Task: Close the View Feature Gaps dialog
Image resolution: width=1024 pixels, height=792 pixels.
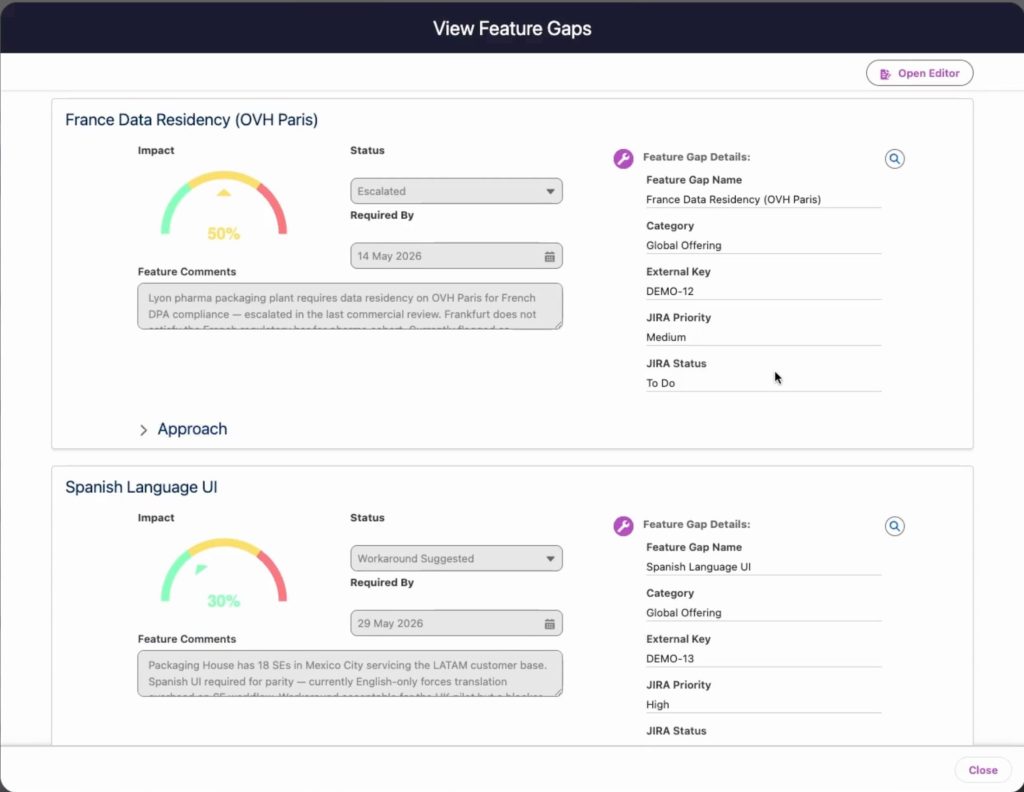Action: click(982, 770)
